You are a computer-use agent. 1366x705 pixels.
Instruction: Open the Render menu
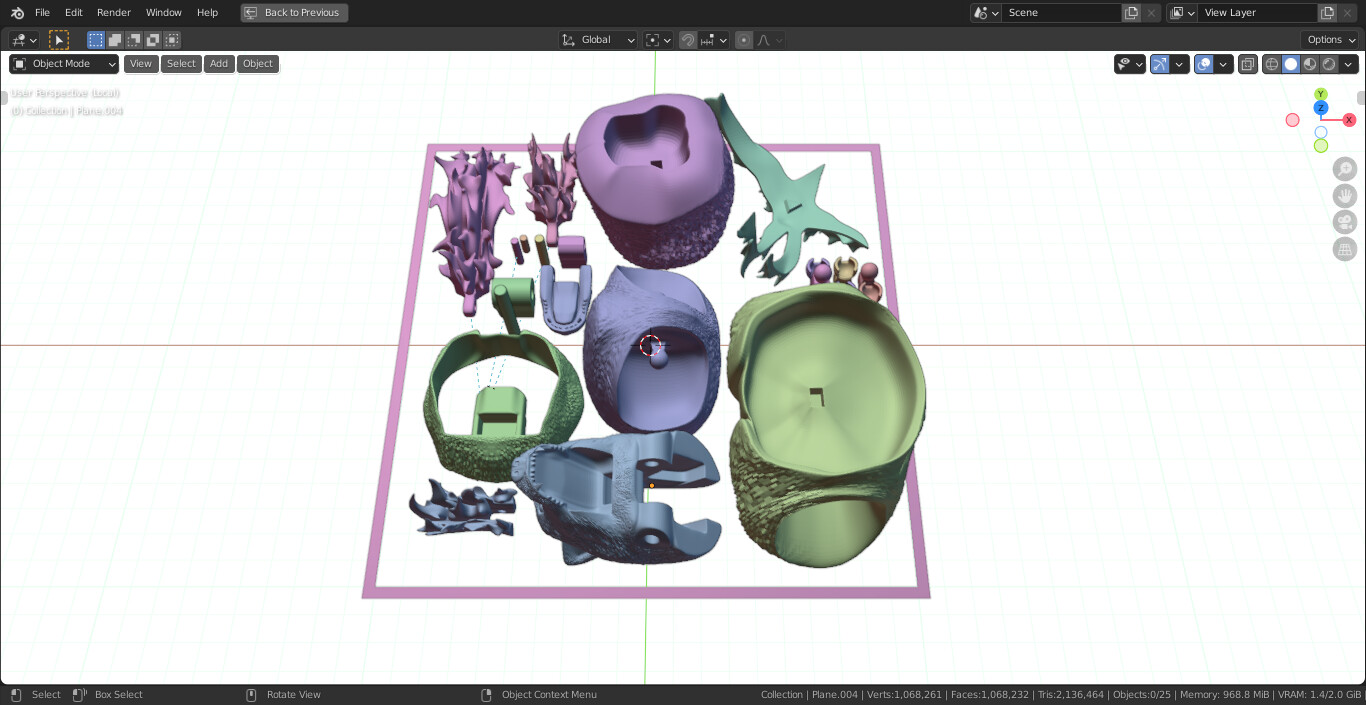(113, 12)
